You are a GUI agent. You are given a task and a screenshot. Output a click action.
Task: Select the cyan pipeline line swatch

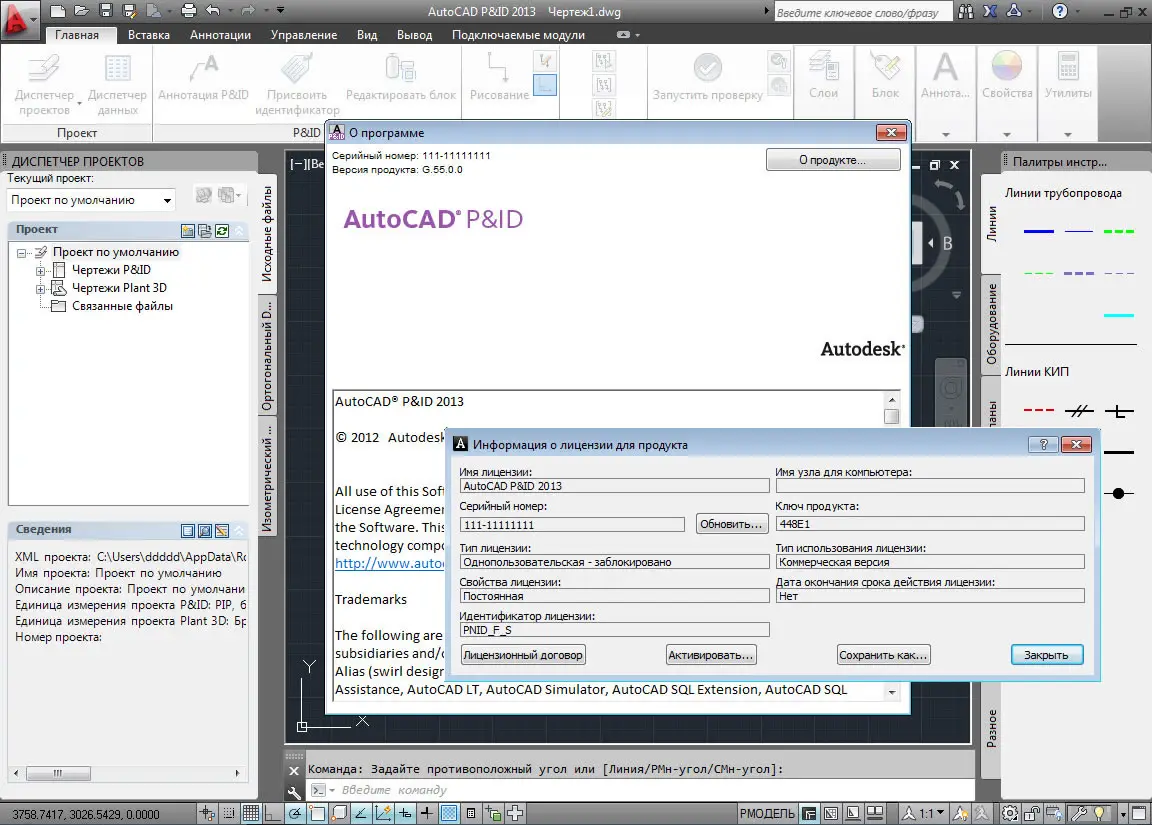click(1119, 316)
